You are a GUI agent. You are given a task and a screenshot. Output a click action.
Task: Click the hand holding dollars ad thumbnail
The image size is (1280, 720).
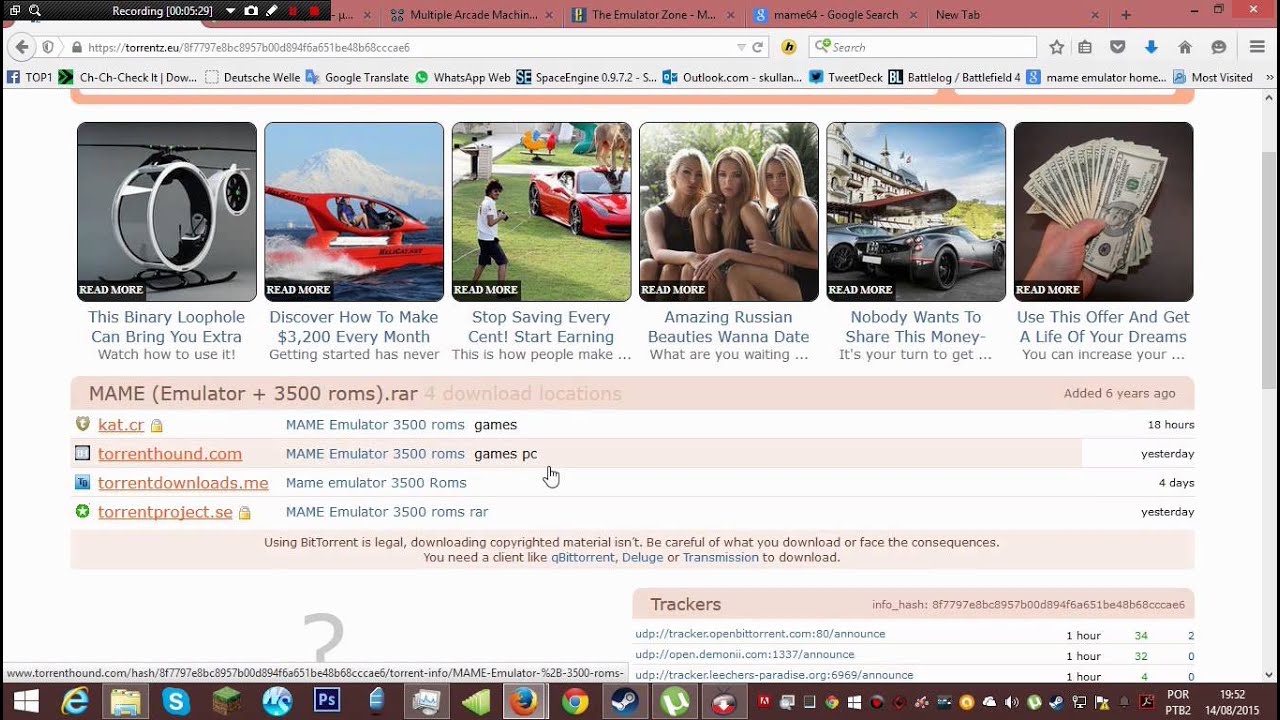[x=1103, y=212]
